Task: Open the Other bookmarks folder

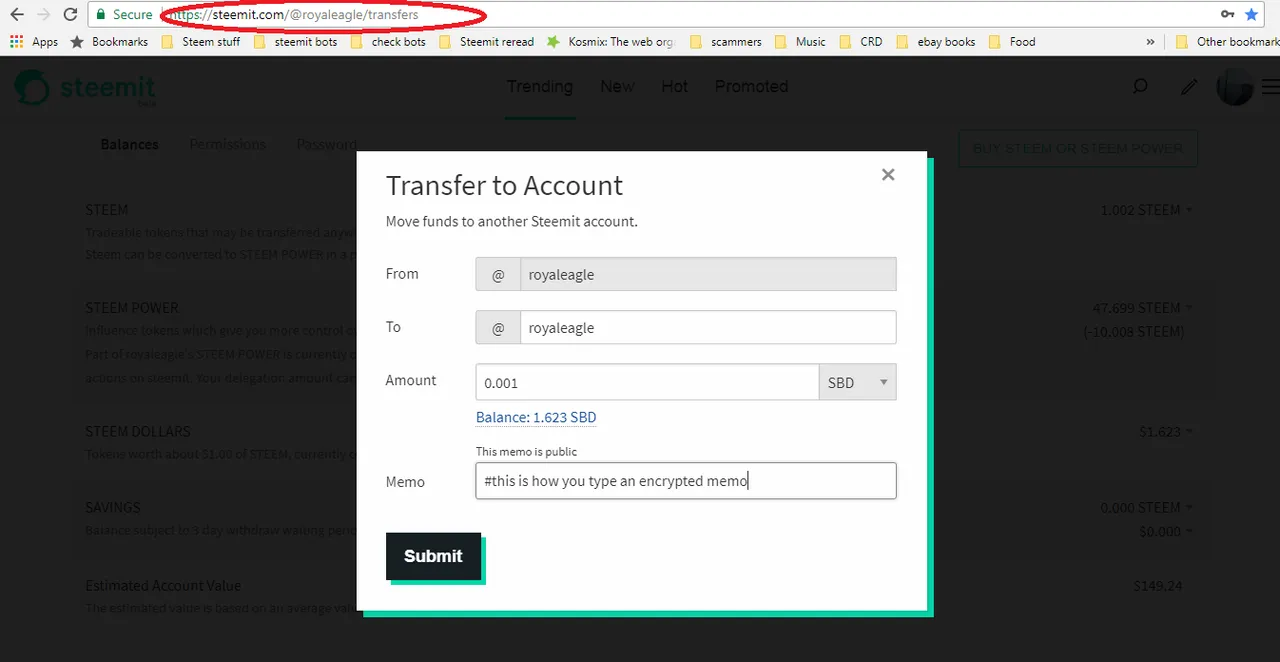Action: (x=1227, y=42)
